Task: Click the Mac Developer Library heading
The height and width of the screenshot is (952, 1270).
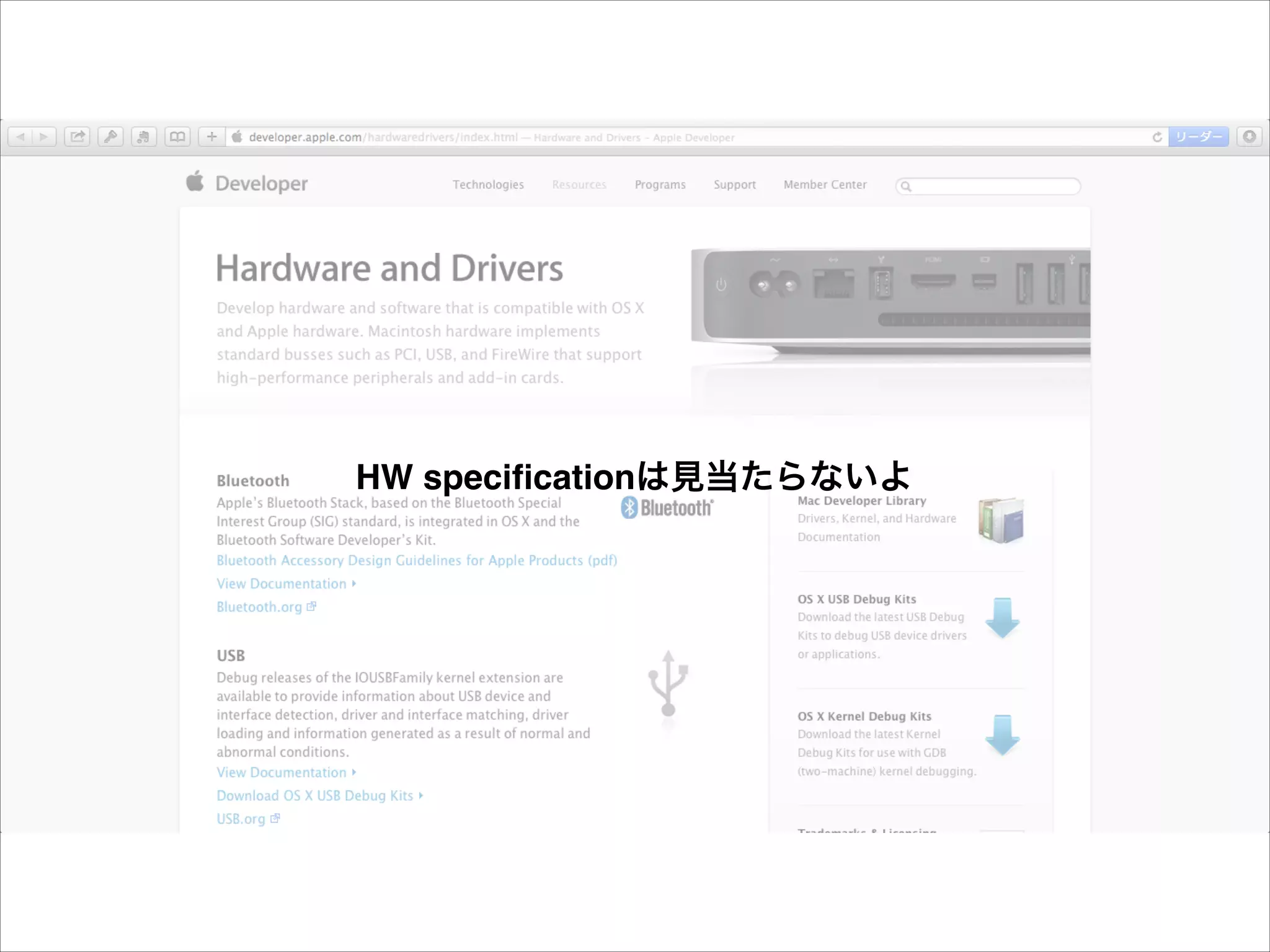Action: tap(861, 501)
